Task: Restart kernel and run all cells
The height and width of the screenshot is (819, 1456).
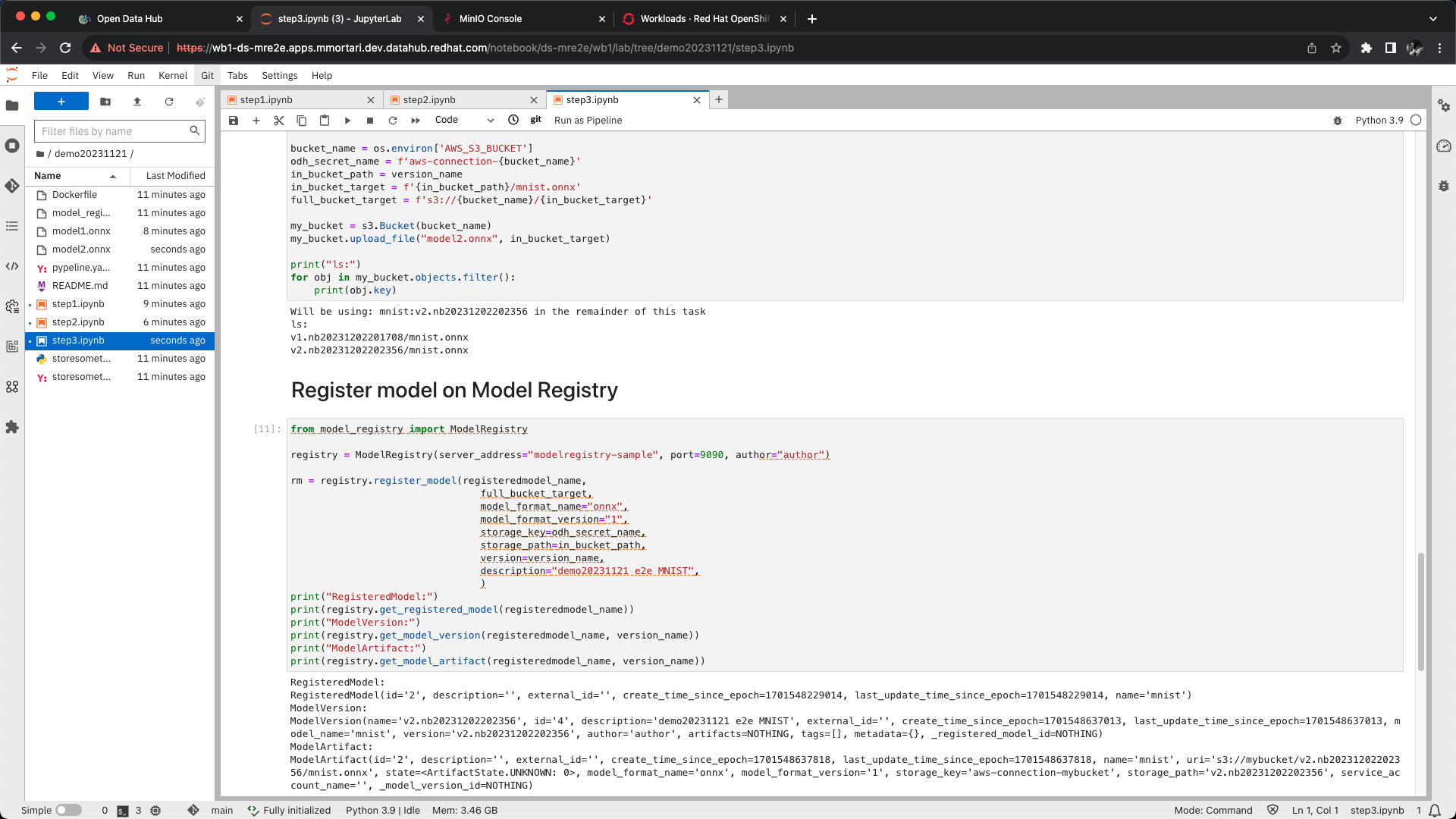Action: 416,121
